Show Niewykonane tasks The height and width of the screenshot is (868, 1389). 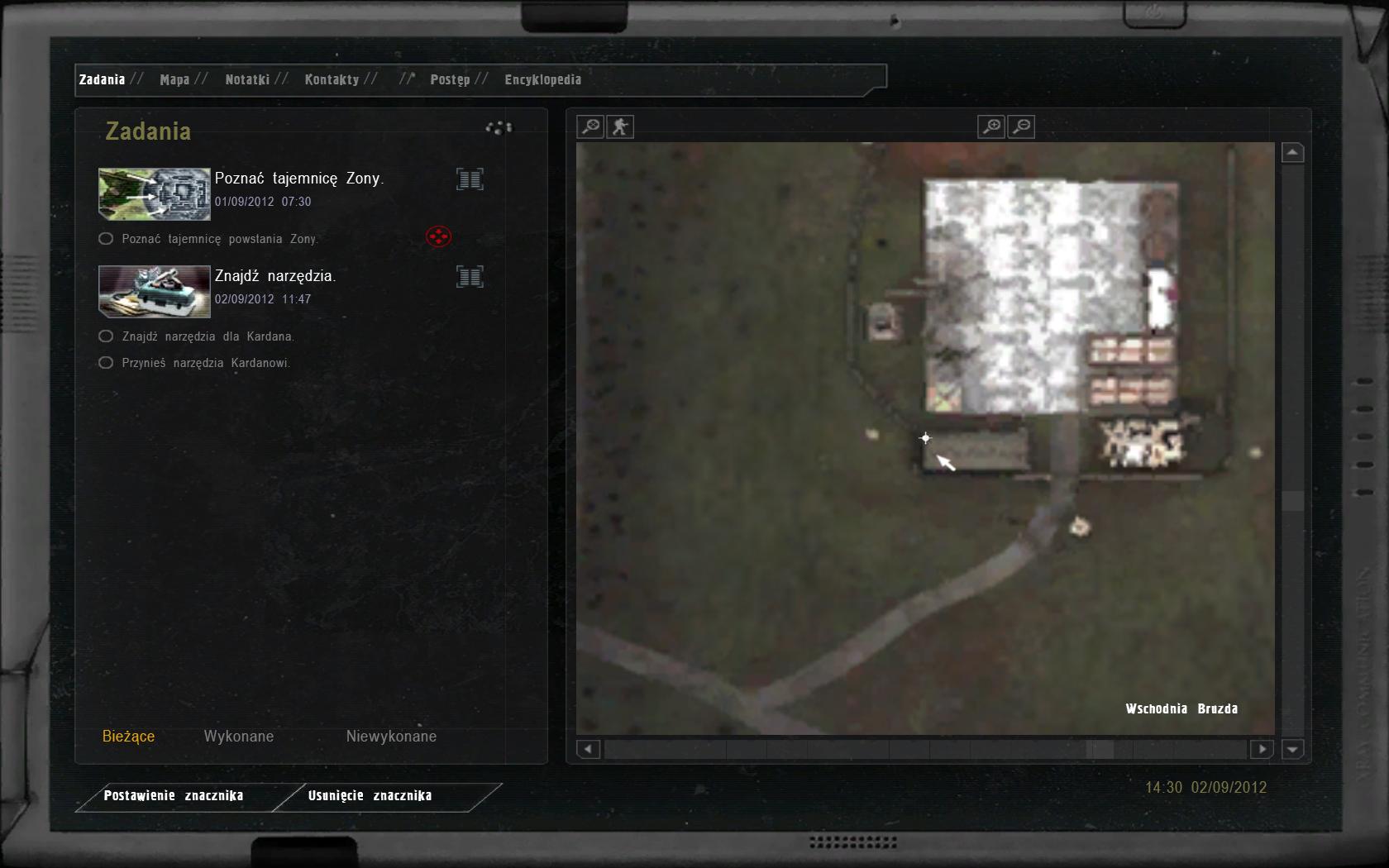coord(391,737)
